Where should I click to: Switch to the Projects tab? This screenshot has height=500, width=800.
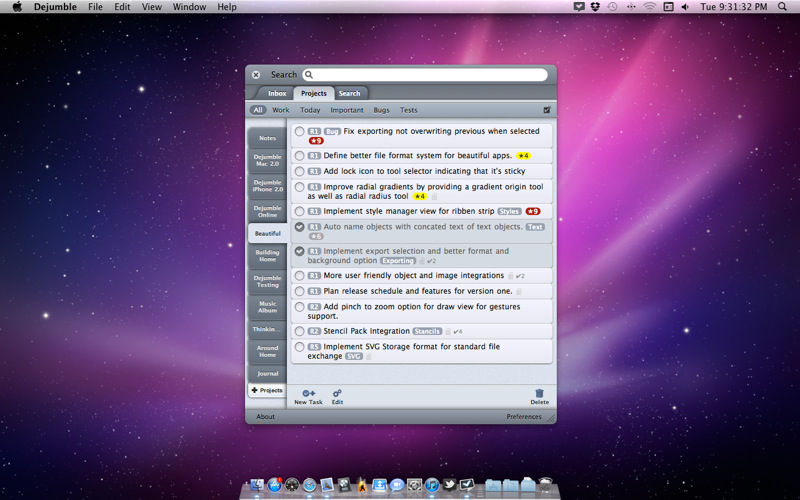pos(313,93)
